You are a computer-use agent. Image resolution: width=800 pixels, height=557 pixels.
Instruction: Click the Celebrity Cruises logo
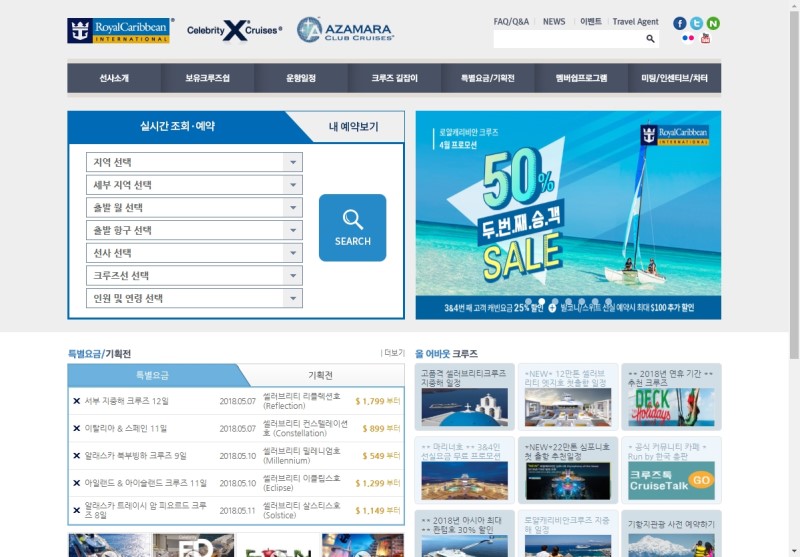click(x=234, y=31)
